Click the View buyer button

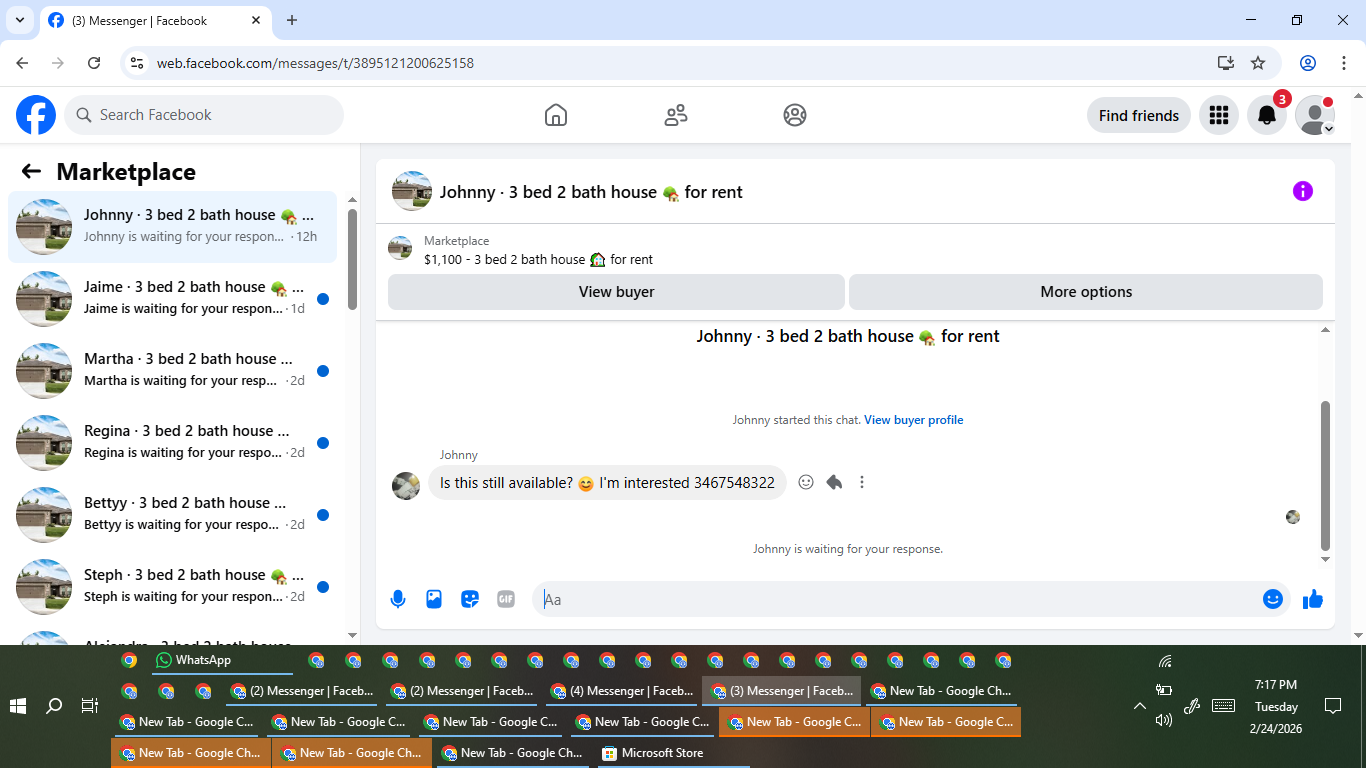pyautogui.click(x=616, y=292)
